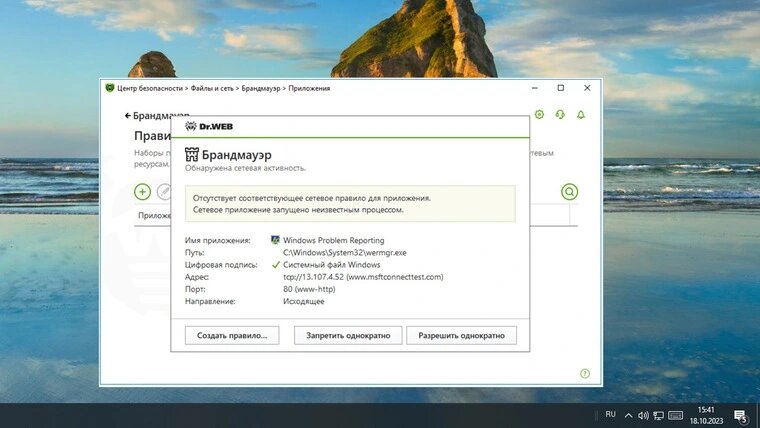Screen dimensions: 760x428
Task: Open the help question mark icon
Action: [x=585, y=374]
